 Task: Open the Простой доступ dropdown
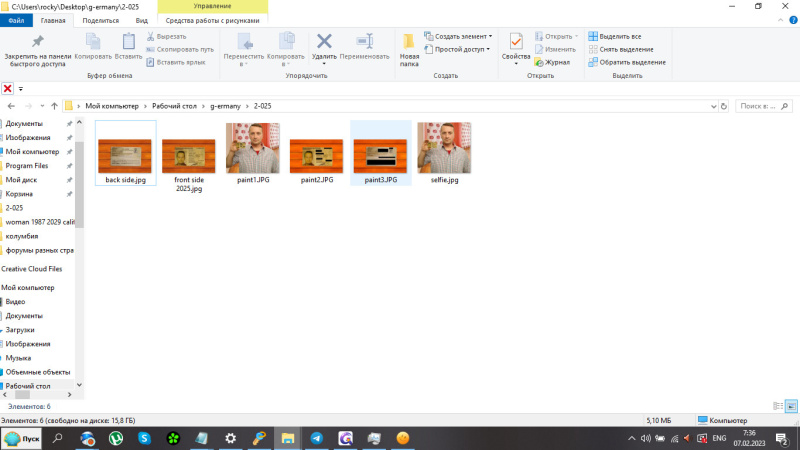459,48
